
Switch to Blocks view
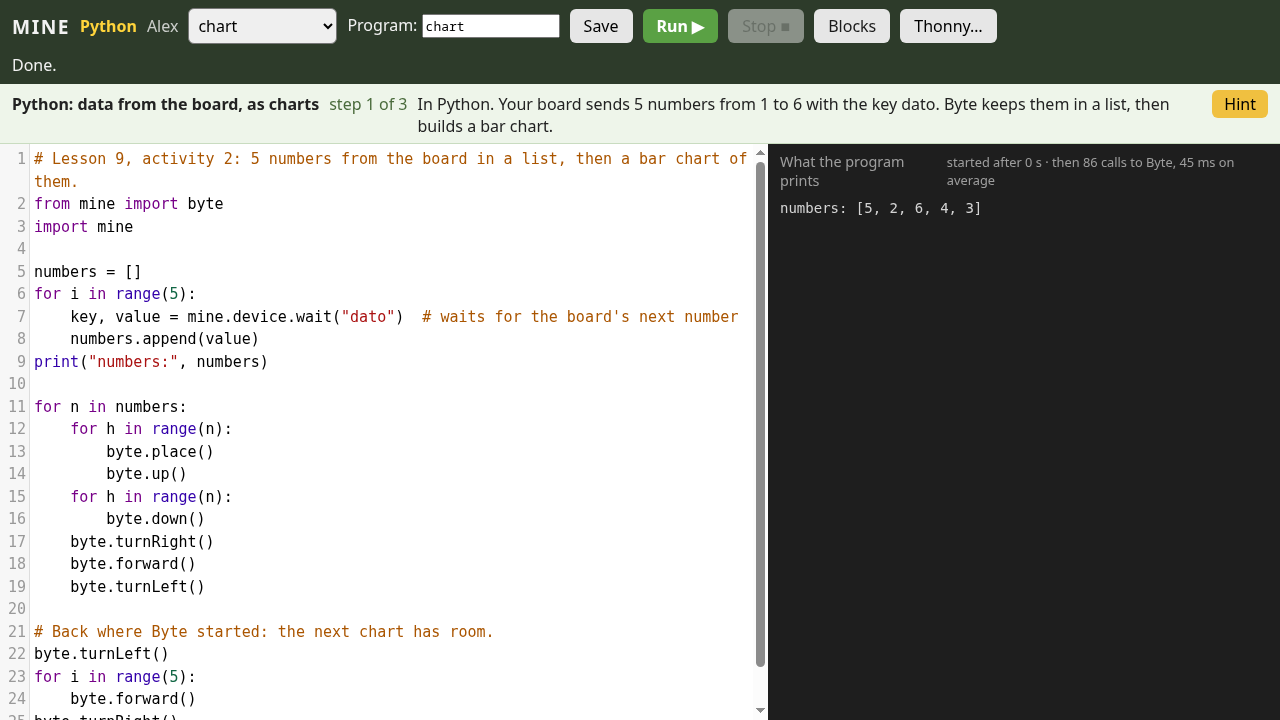[852, 26]
